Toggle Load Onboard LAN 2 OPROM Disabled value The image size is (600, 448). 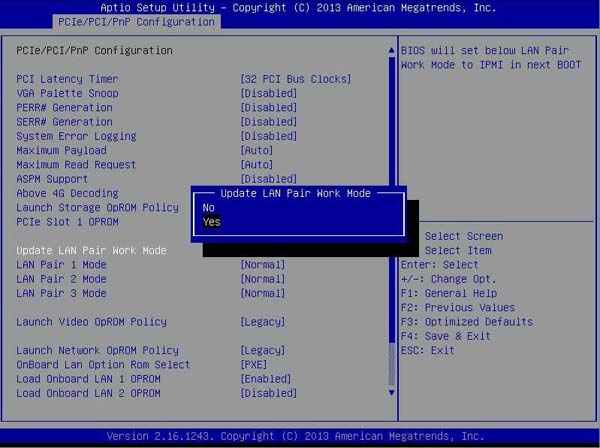tap(268, 393)
